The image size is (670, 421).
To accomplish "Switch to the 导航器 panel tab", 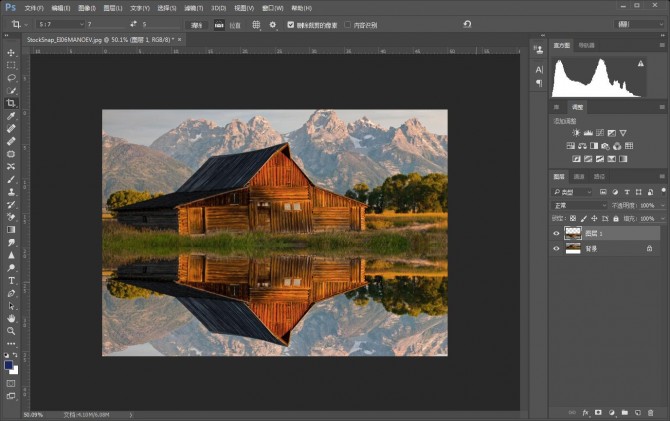I will [588, 45].
